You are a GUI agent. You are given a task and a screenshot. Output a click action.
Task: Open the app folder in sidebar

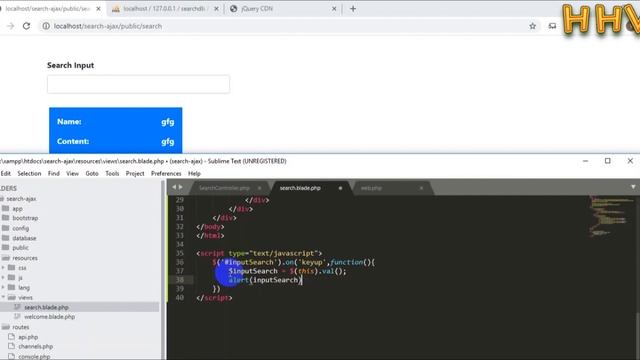(17, 209)
